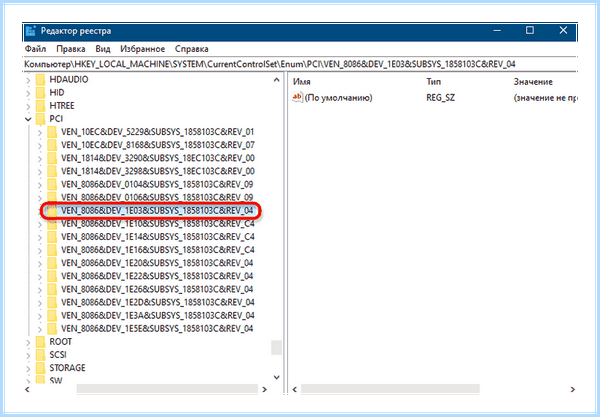Click the PCI folder icon
600x417 pixels.
pyautogui.click(x=40, y=119)
